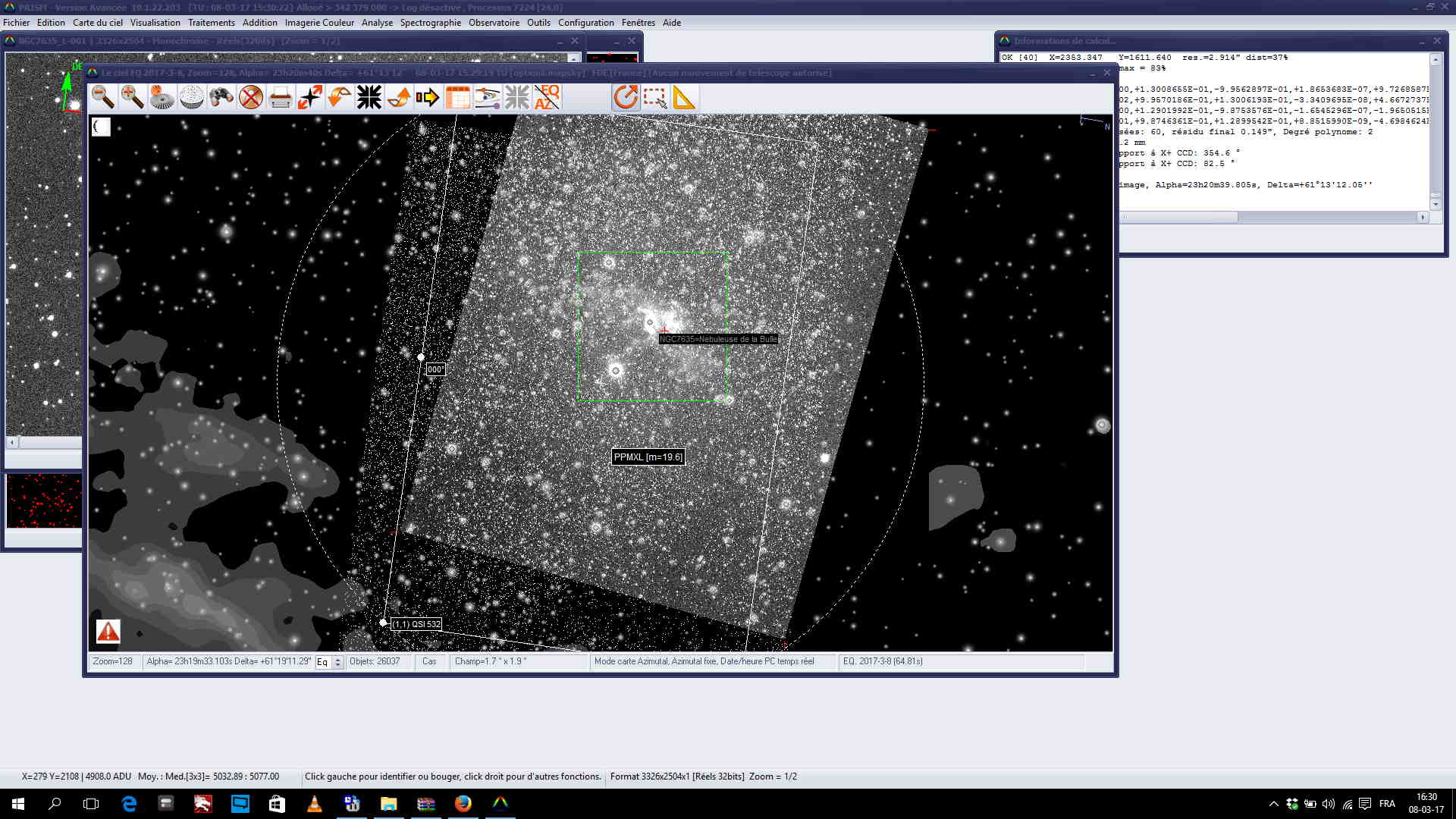Select the orange triangle ruler measurement tool
The width and height of the screenshot is (1456, 819).
coord(683,97)
